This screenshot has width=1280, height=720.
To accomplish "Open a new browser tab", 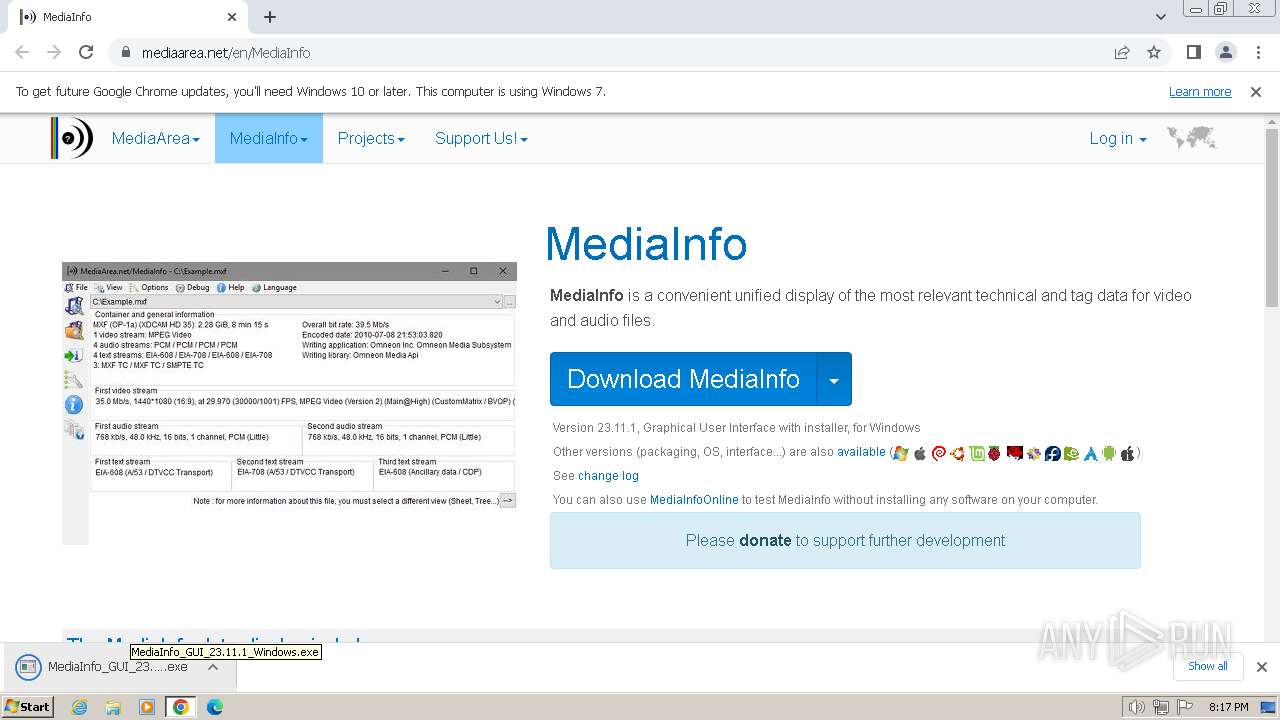I will 270,17.
